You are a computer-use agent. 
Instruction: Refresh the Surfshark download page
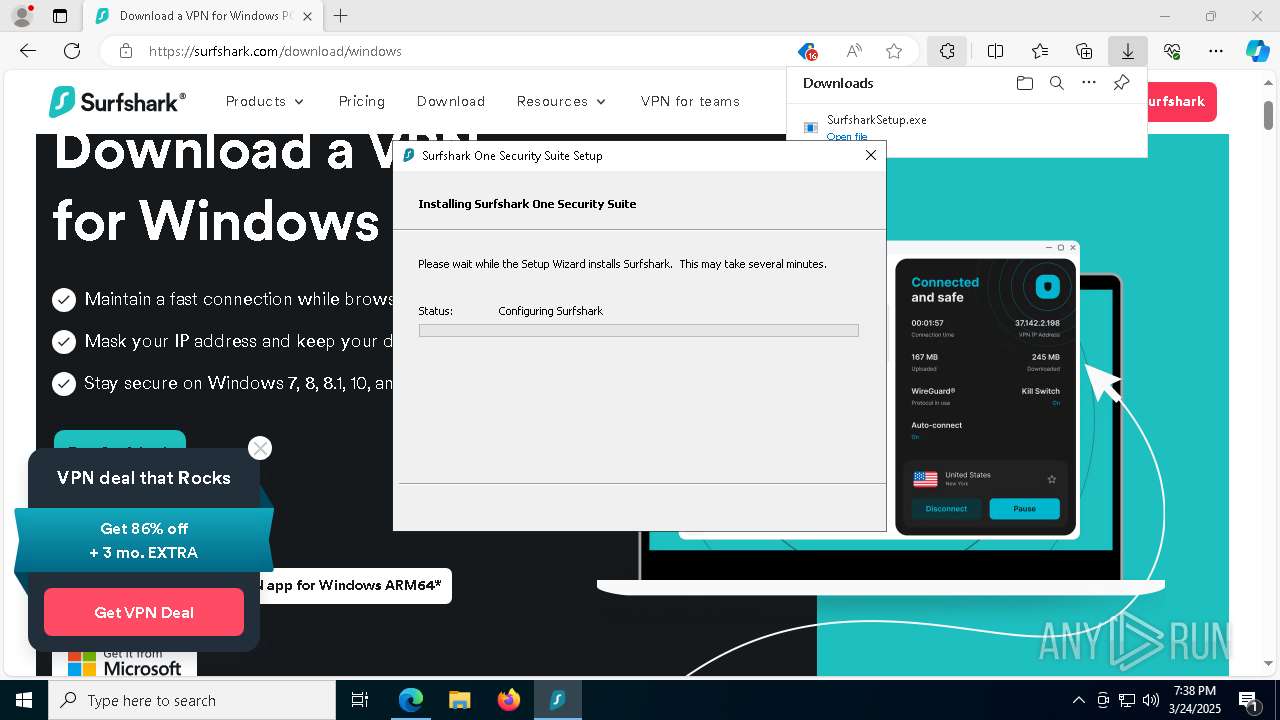(x=72, y=51)
